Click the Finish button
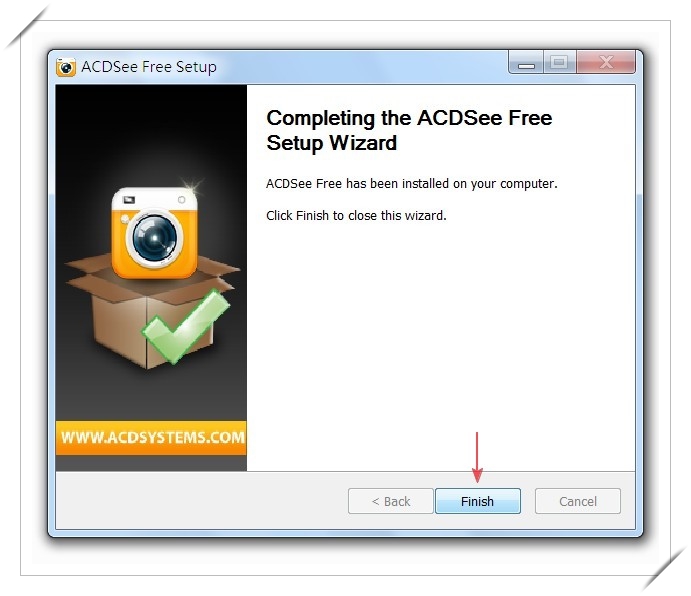Viewport: 691px width, 596px height. point(478,501)
